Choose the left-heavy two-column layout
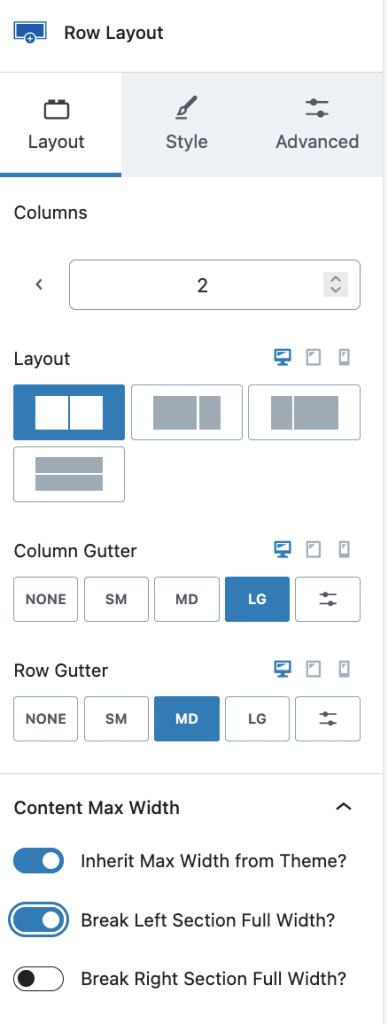 (187, 412)
